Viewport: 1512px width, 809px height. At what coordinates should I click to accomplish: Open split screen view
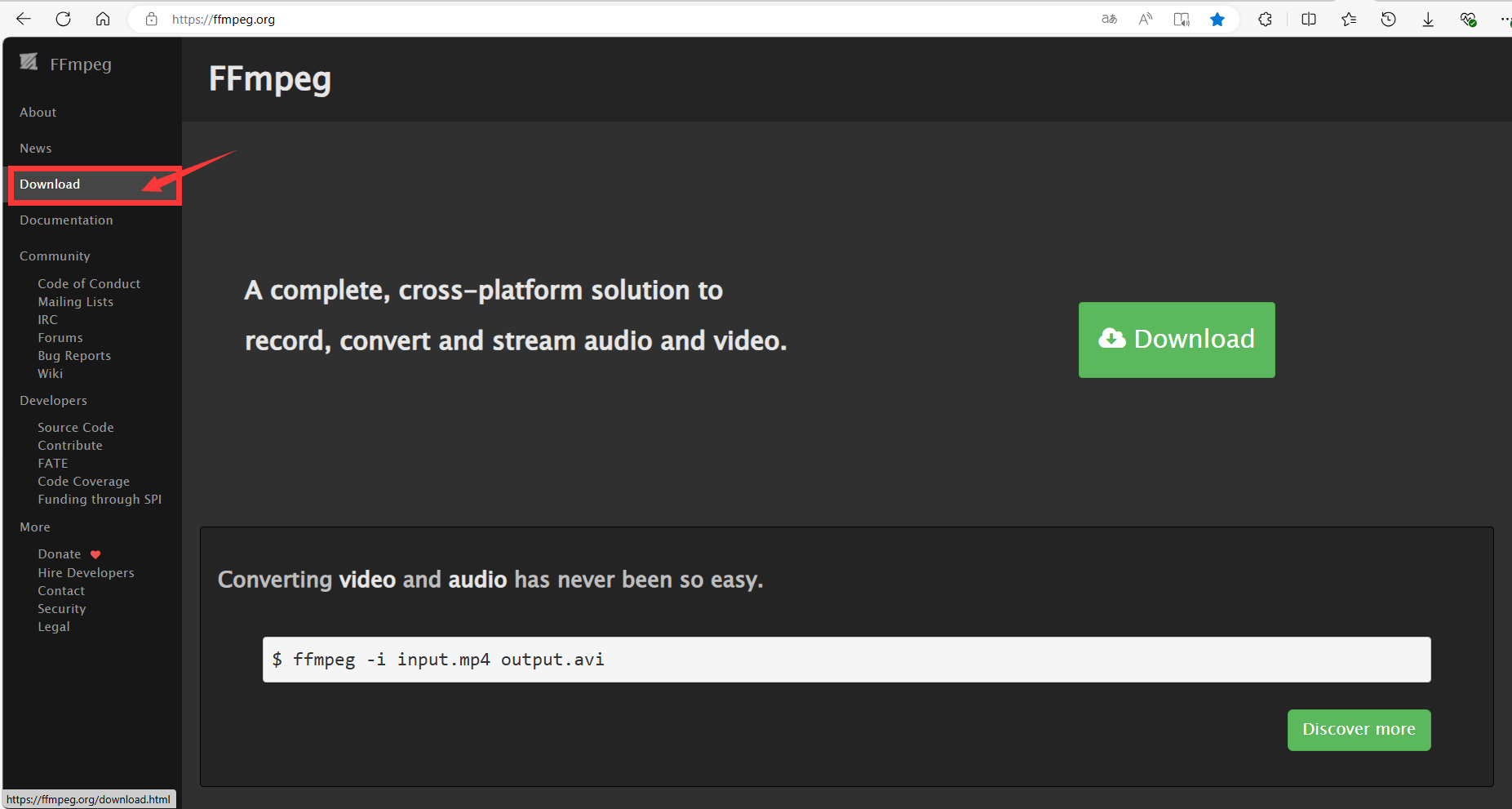pyautogui.click(x=1309, y=19)
